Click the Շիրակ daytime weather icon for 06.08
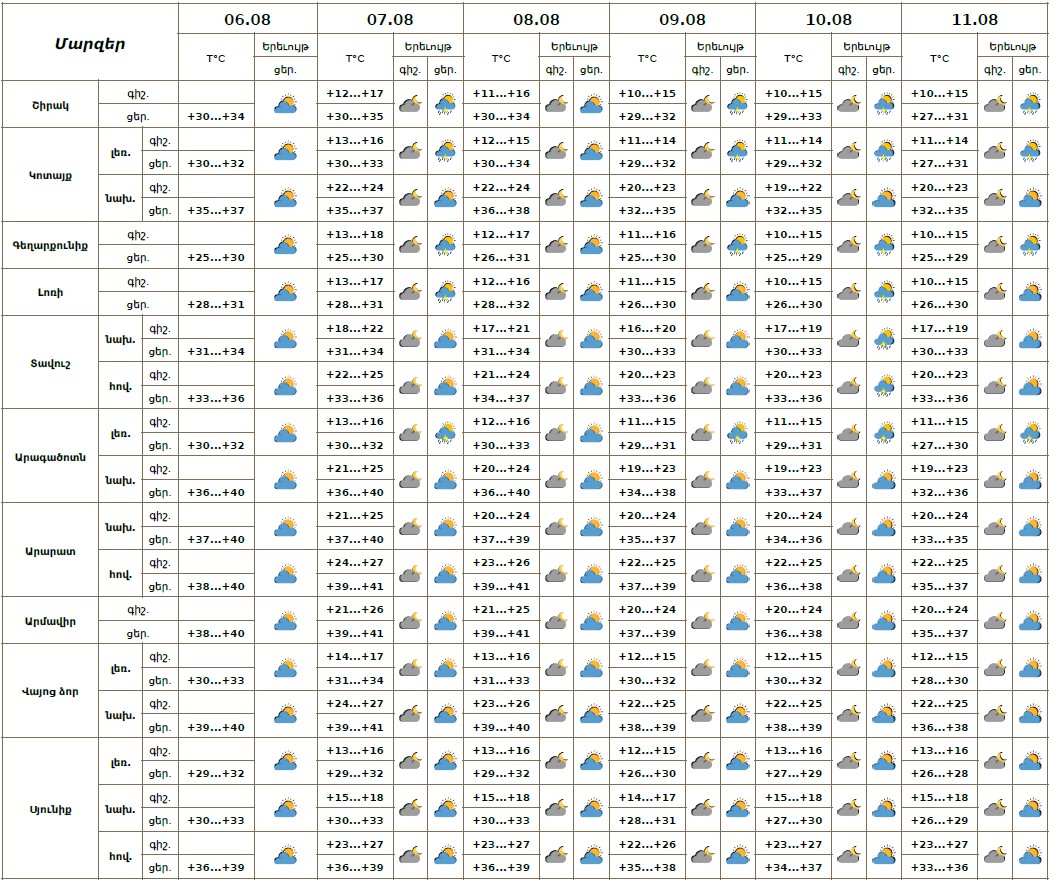Screen dimensions: 1050x880 (286, 104)
